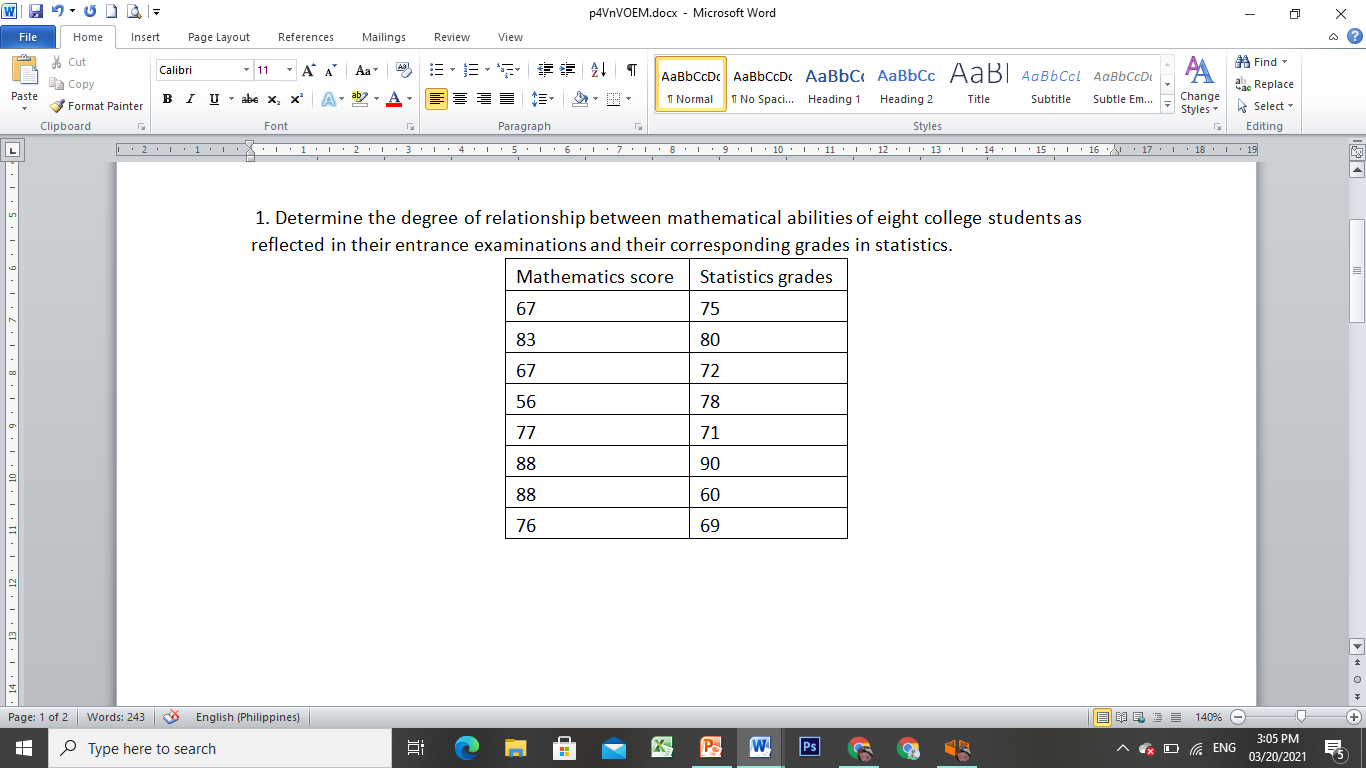Increase paragraph indent
Viewport: 1366px width, 768px height.
click(x=568, y=70)
